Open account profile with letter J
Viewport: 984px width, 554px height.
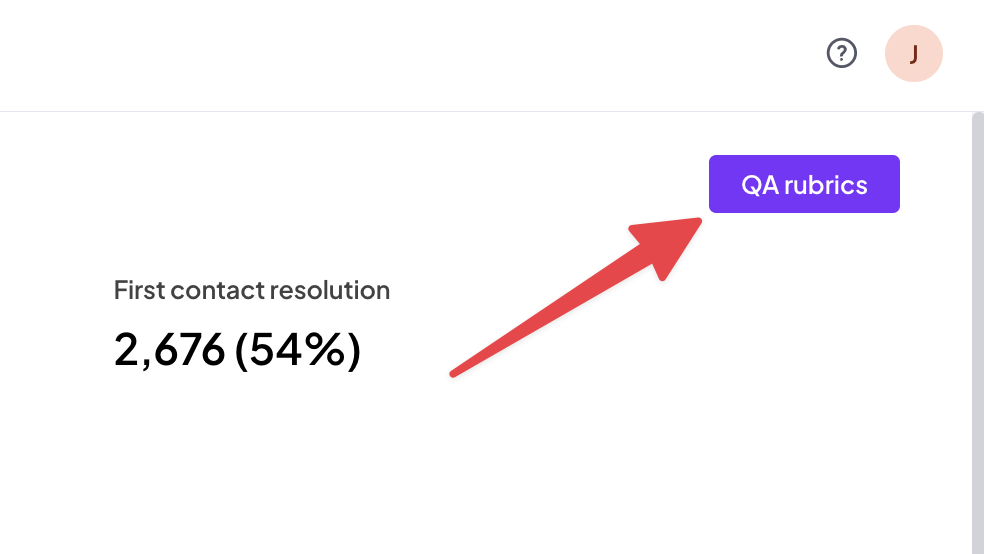point(914,53)
